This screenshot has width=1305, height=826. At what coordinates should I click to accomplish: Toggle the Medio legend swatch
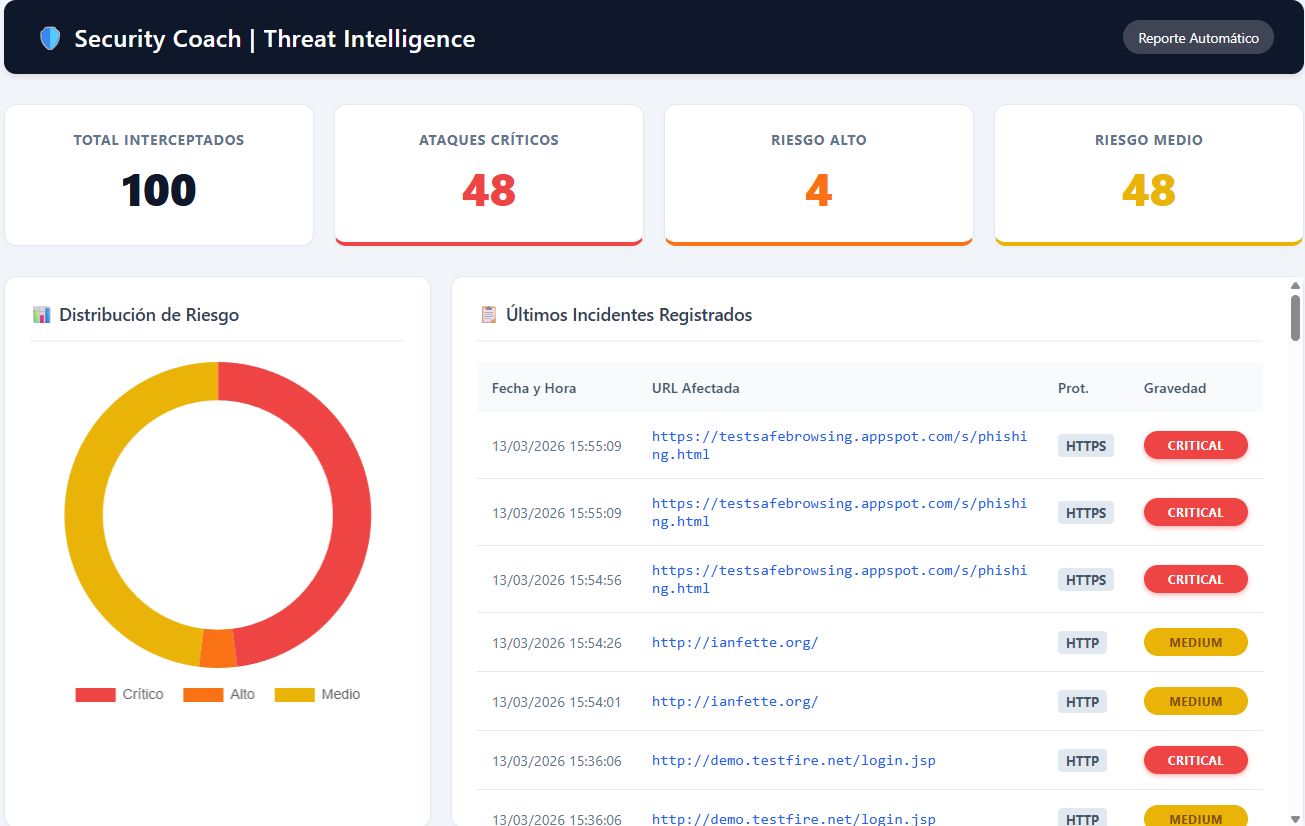tap(295, 694)
